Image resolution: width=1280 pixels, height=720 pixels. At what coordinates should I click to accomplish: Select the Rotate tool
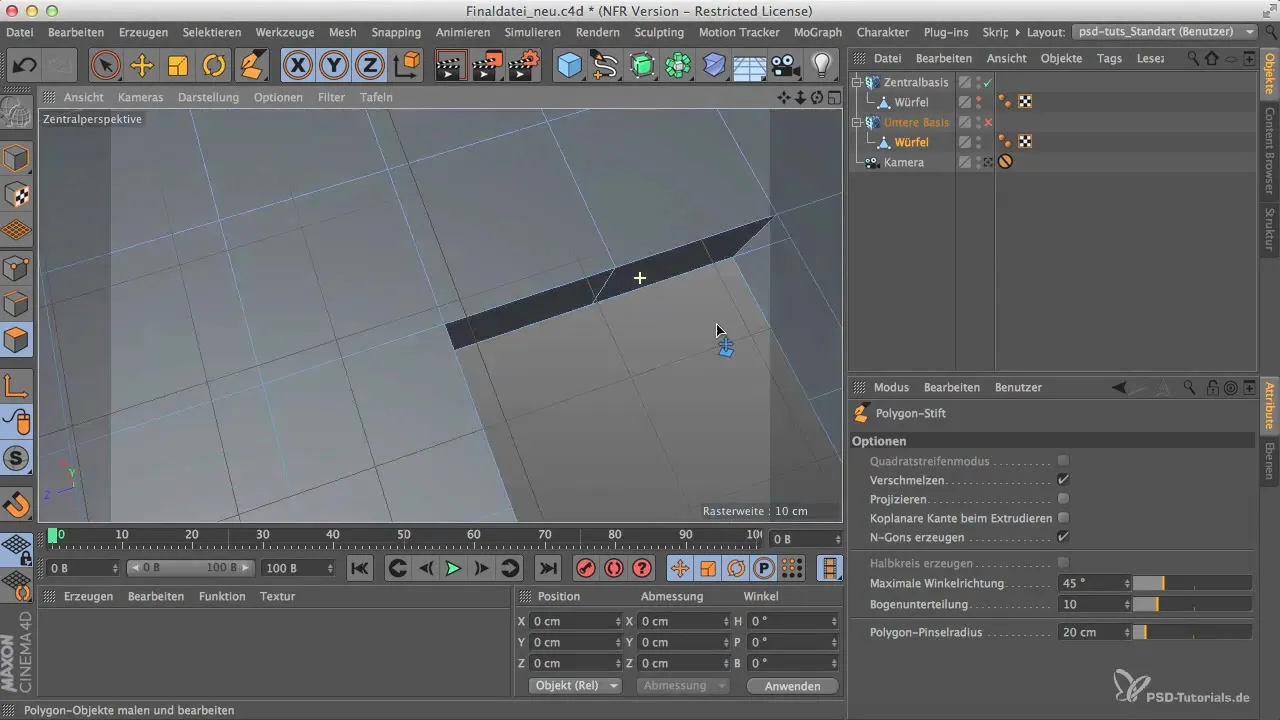point(214,66)
